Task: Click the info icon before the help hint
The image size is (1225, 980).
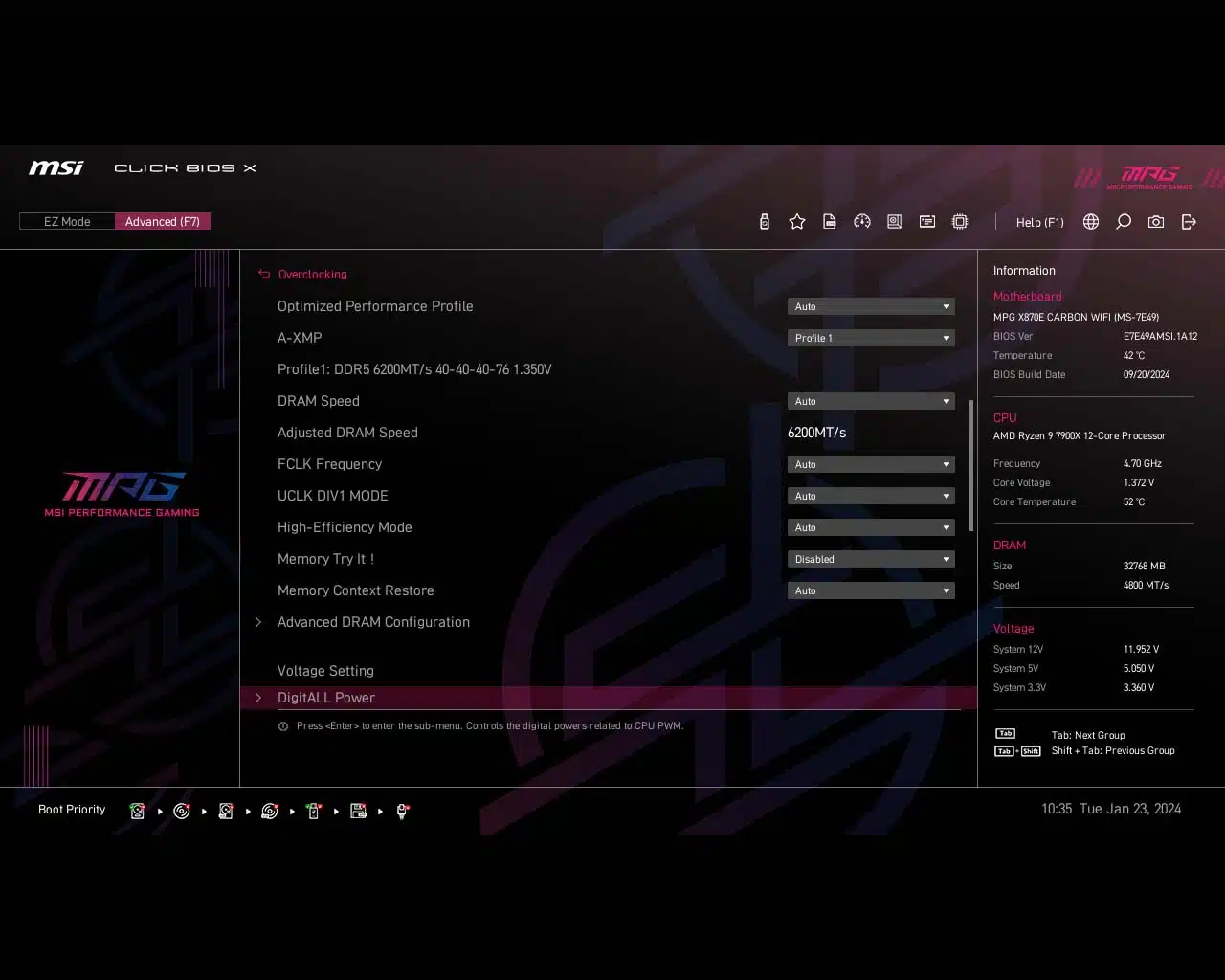Action: [283, 726]
